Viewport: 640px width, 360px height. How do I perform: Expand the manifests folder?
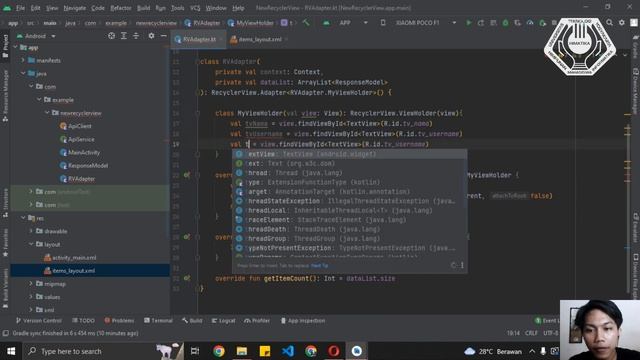tap(23, 60)
